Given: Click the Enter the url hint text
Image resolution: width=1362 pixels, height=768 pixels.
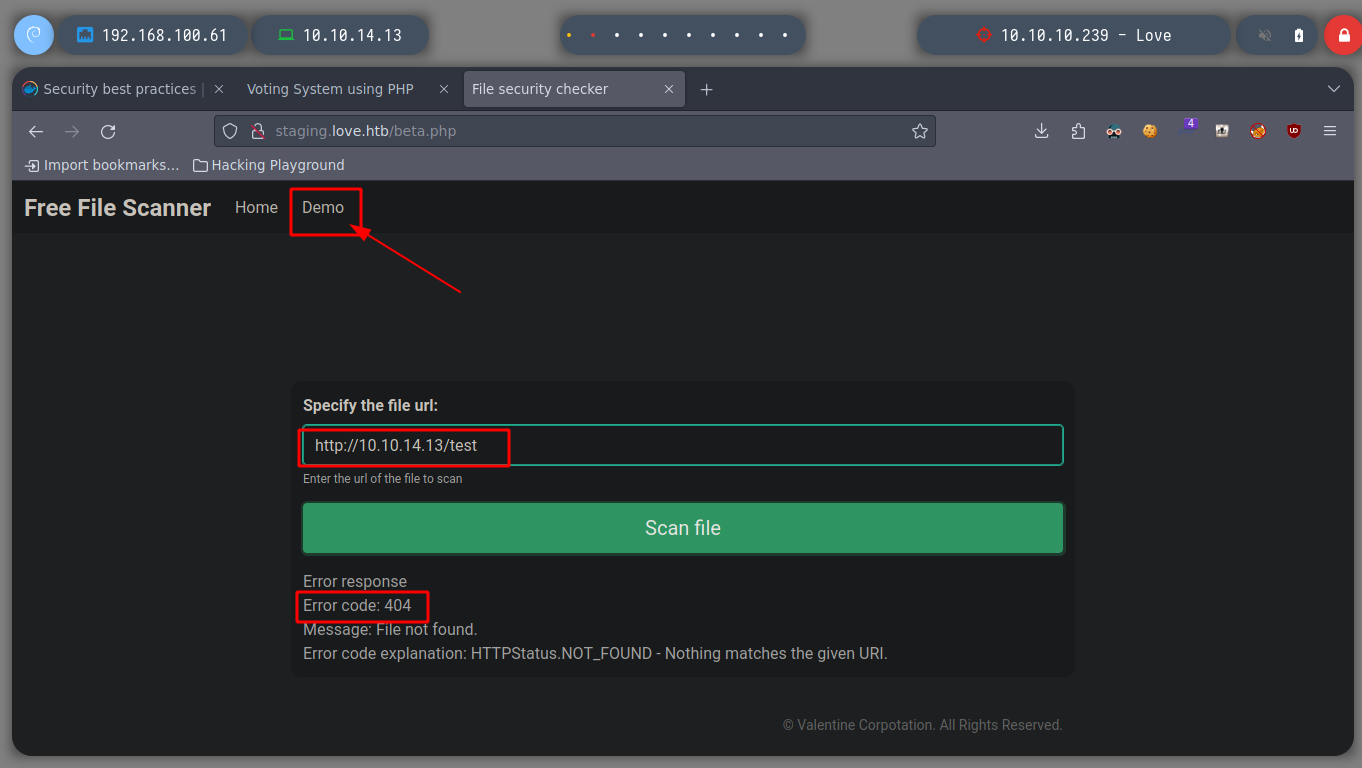Looking at the screenshot, I should point(383,479).
